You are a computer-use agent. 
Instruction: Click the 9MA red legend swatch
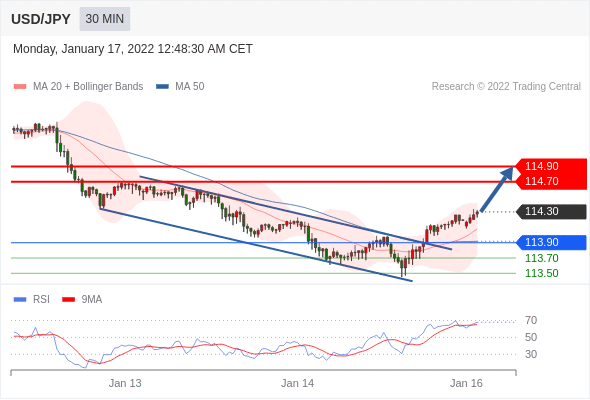(x=68, y=300)
